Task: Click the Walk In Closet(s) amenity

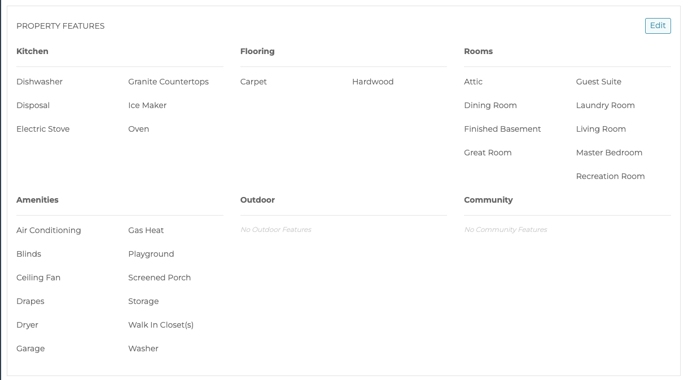Action: point(161,325)
